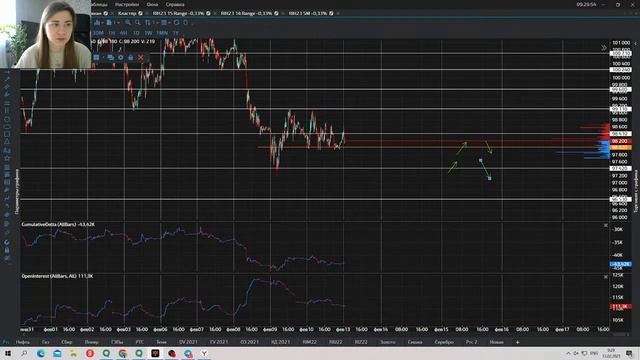The height and width of the screenshot is (360, 640).
Task: Switch to the Кластер chart tab
Action: [x=126, y=13]
